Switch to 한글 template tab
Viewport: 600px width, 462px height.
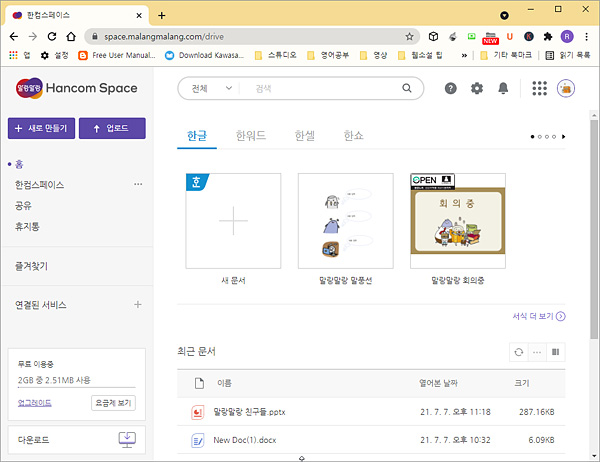(x=197, y=135)
